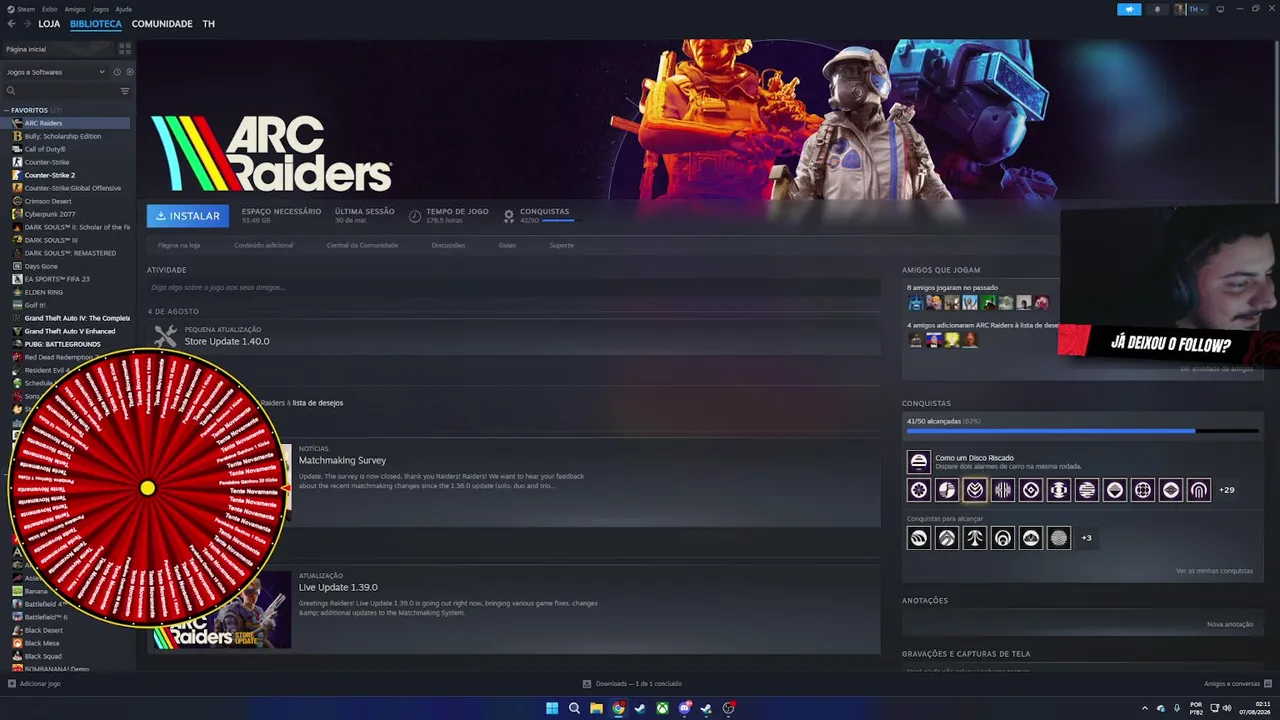Select ELDEN RING in the library
1280x720 pixels.
66,292
